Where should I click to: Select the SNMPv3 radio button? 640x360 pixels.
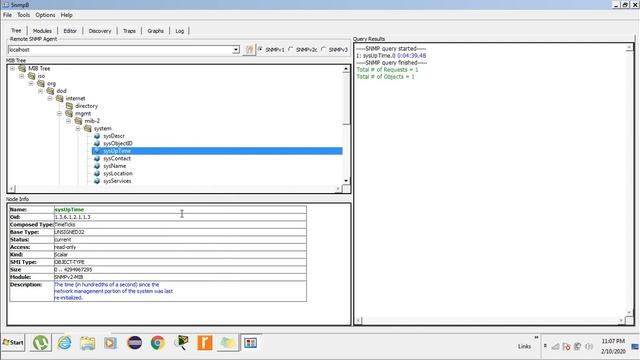tap(324, 49)
